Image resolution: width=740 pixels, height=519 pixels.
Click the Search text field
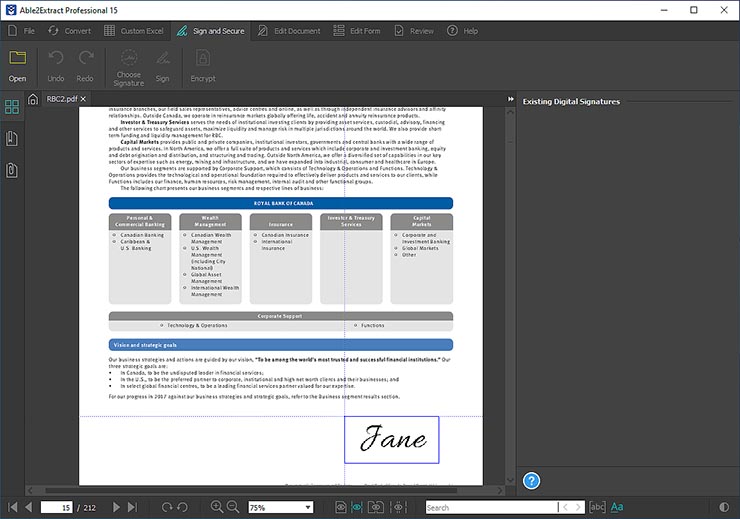[490, 507]
